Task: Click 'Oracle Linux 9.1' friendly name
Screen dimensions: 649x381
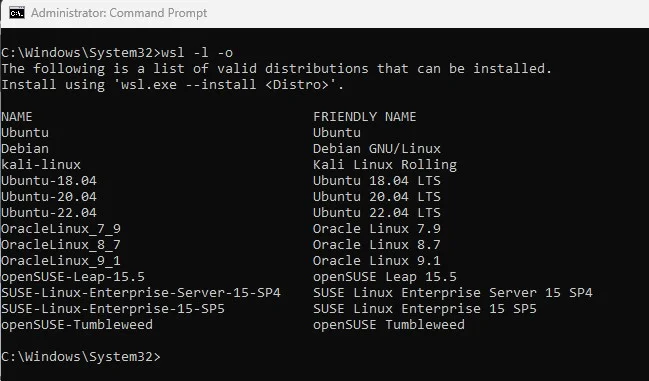Action: click(377, 261)
